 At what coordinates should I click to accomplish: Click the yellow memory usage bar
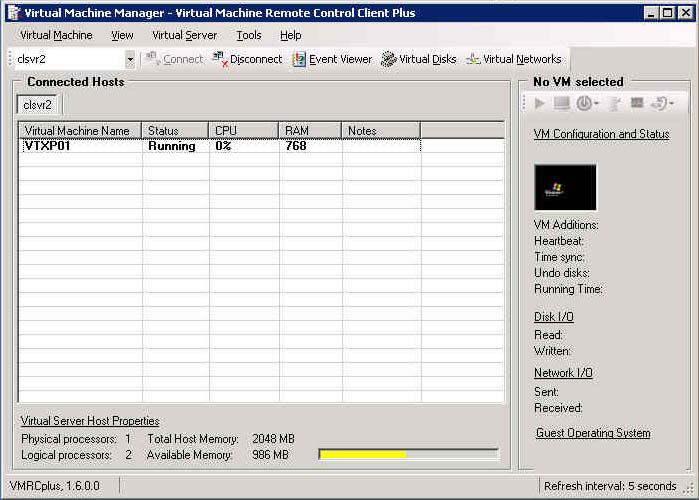[363, 455]
